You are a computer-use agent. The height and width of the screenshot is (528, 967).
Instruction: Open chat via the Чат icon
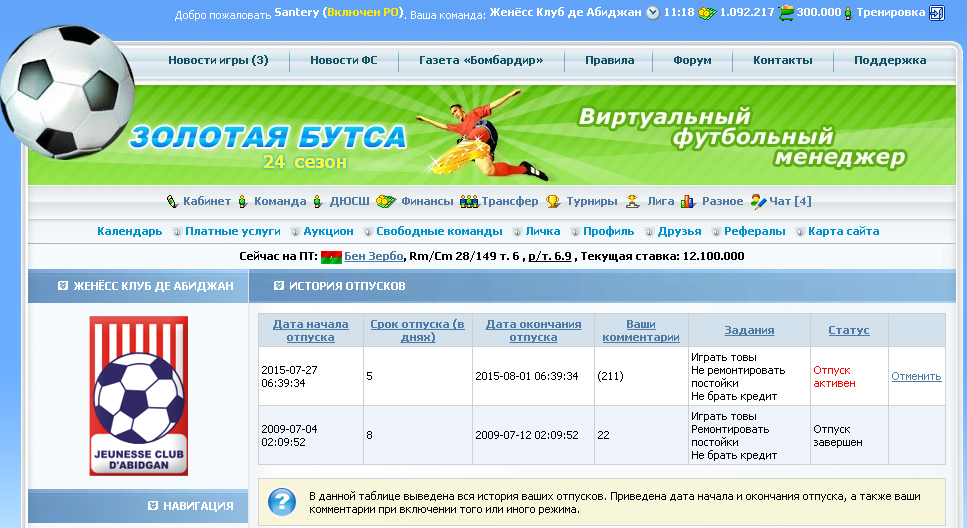(758, 201)
